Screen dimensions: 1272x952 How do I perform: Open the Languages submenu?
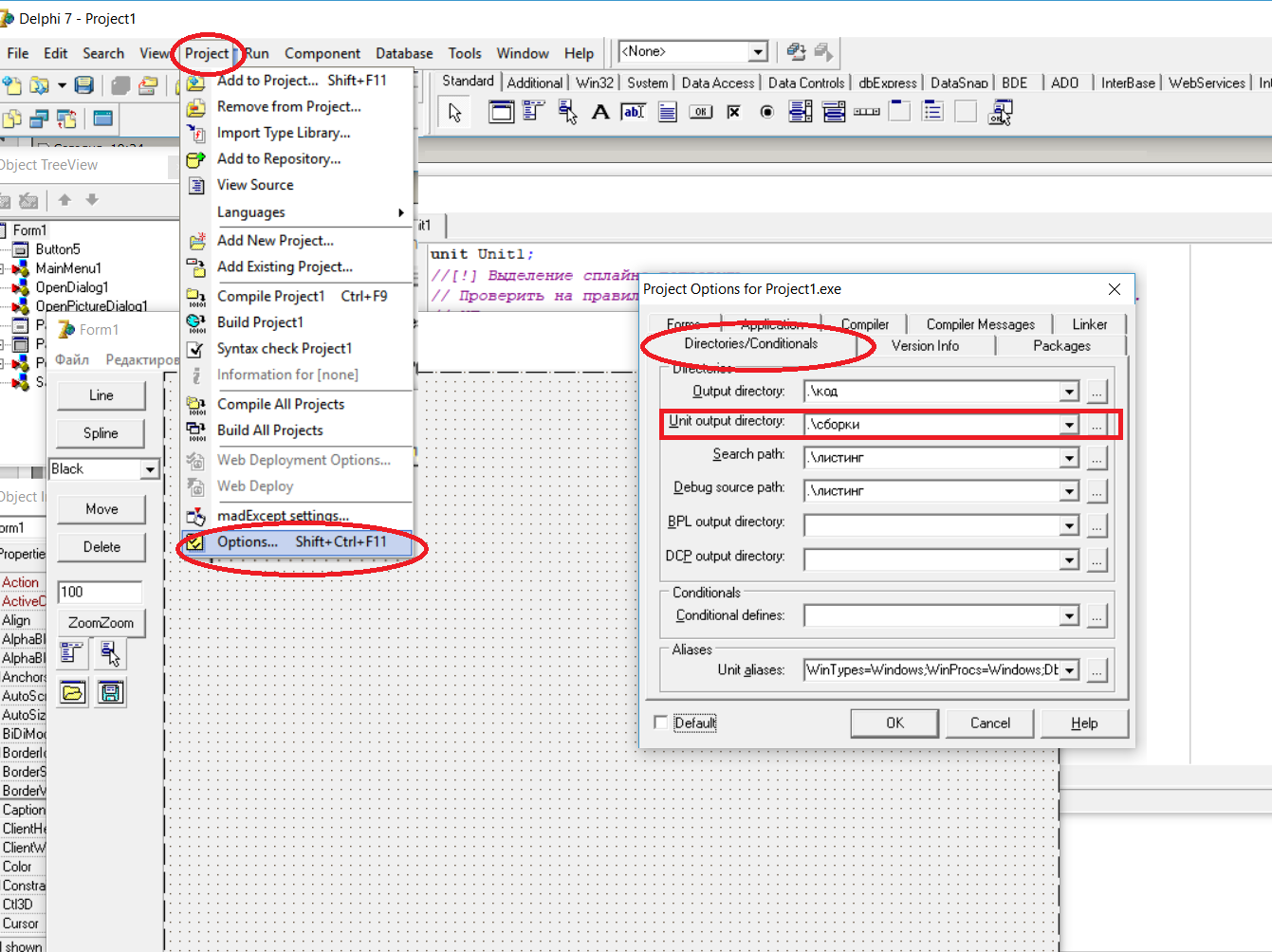pyautogui.click(x=296, y=212)
